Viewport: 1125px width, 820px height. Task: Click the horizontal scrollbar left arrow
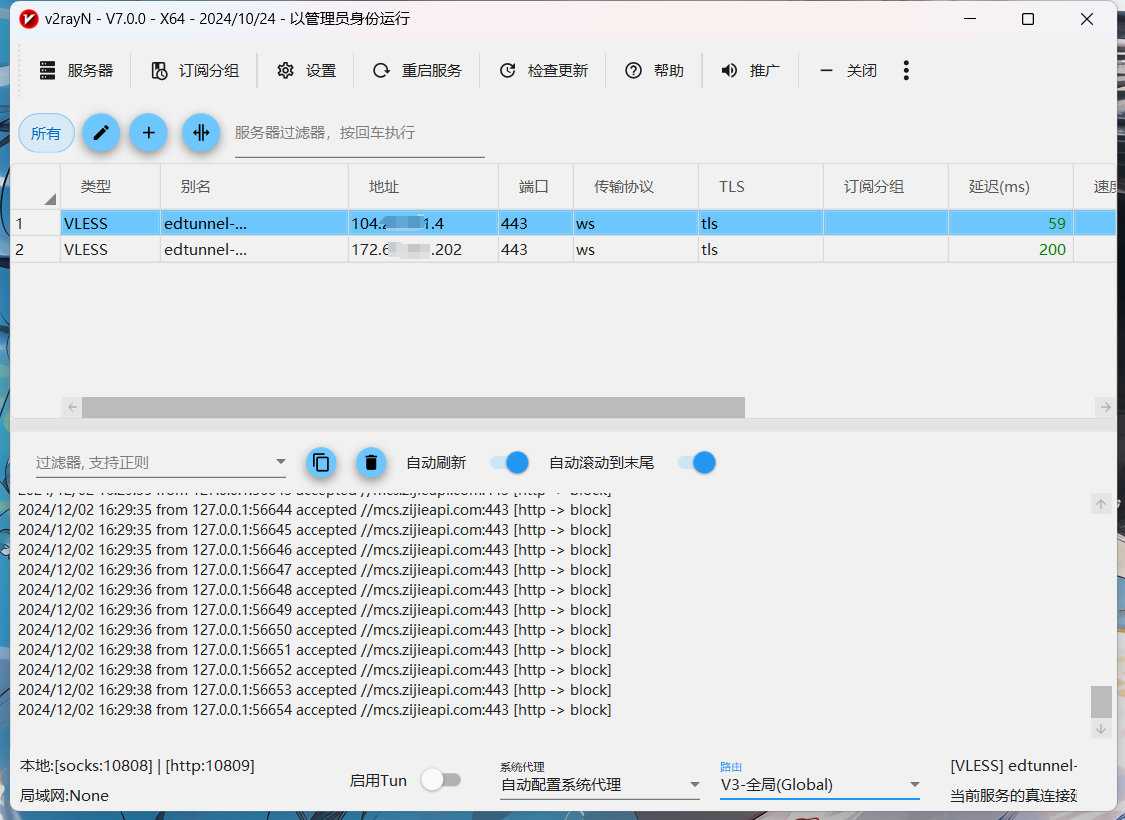pyautogui.click(x=72, y=407)
